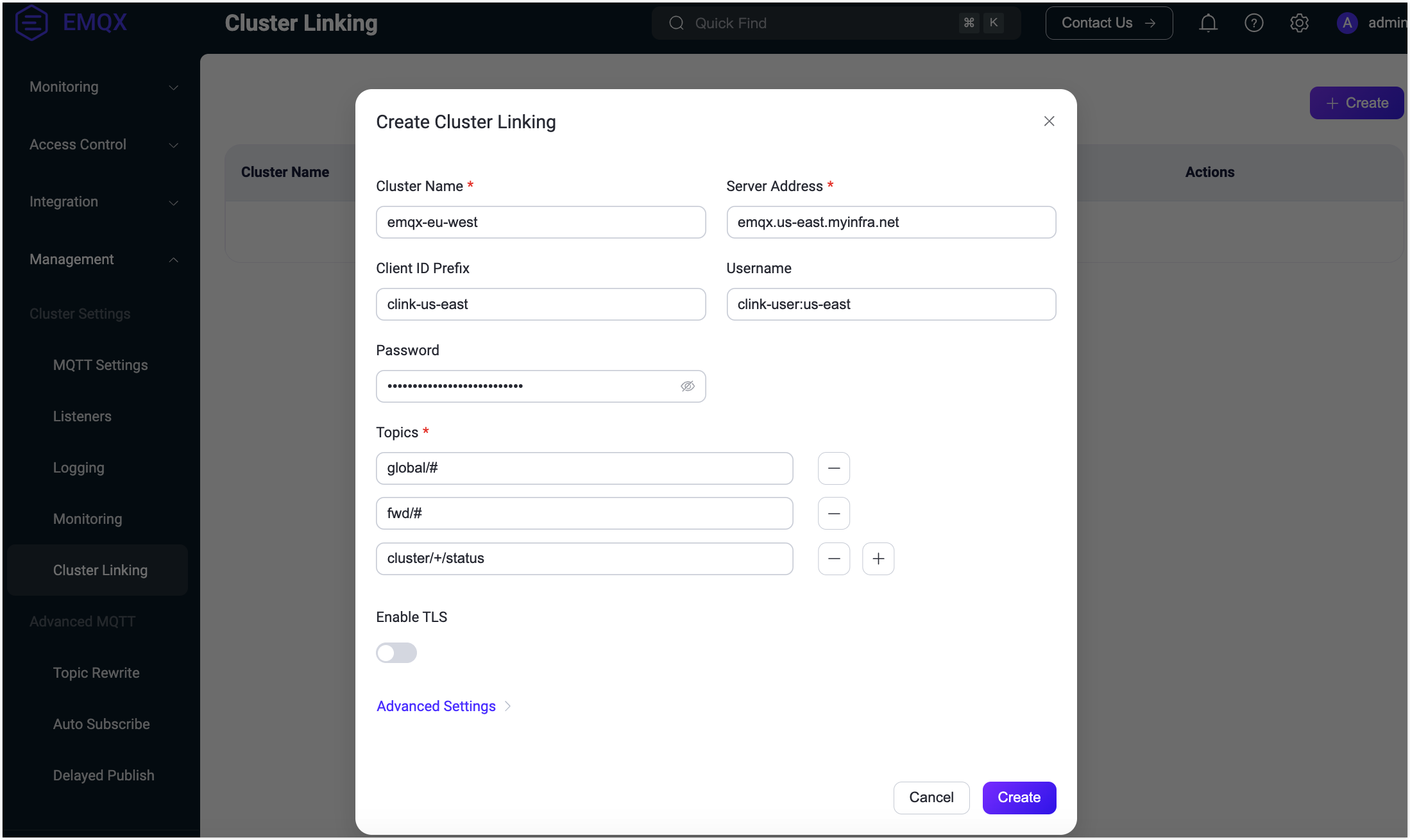The image size is (1410, 840).
Task: Select MQTT Settings in sidebar menu
Action: [x=100, y=364]
